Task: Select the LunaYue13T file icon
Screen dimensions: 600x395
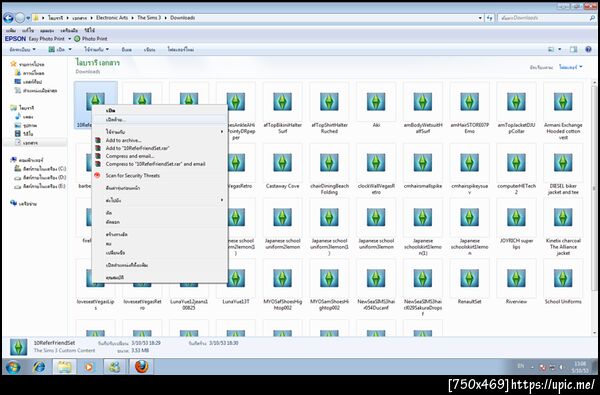Action: 236,278
